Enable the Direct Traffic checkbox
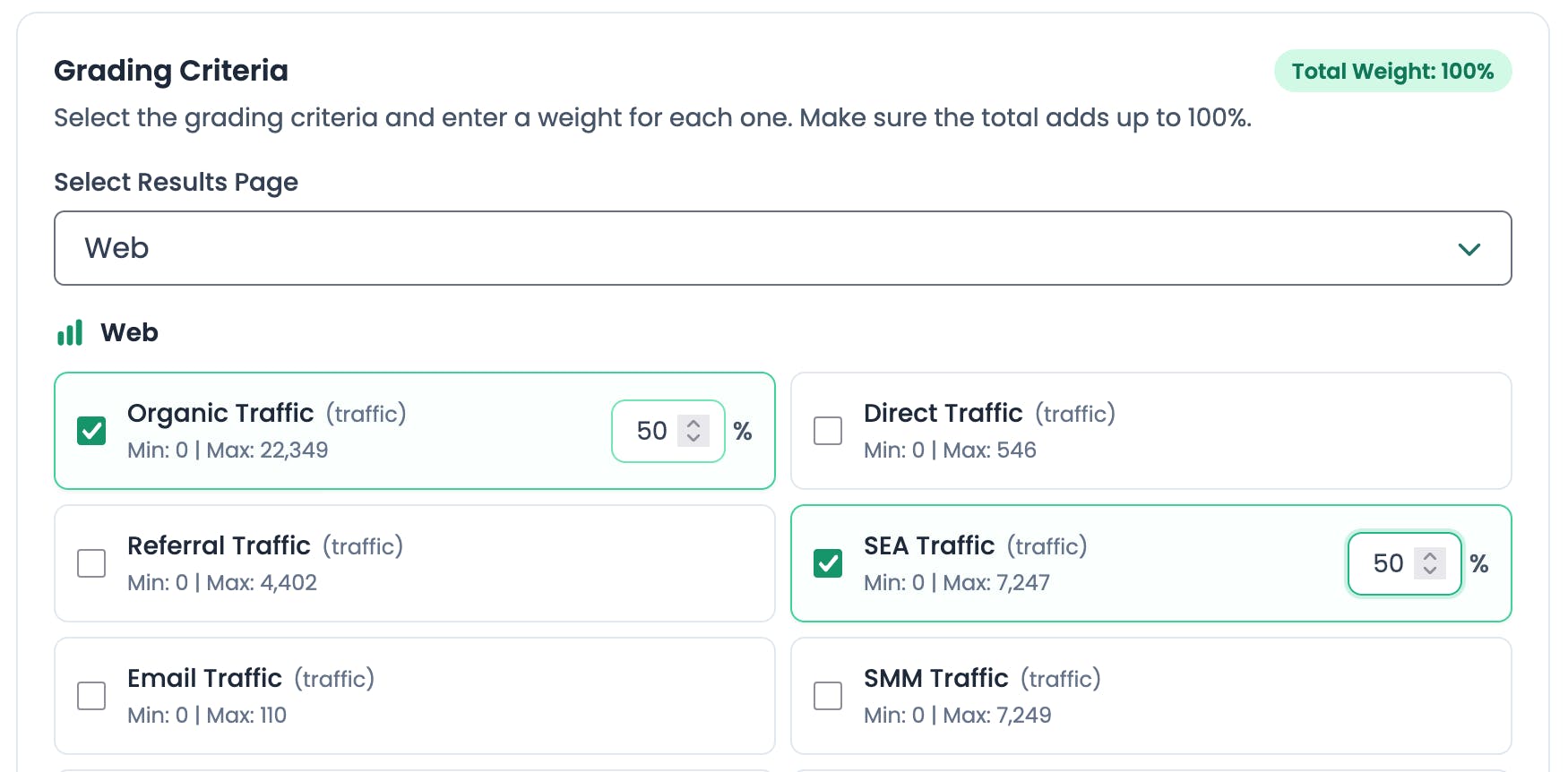Screen dimensions: 1568x772 pyautogui.click(x=828, y=431)
